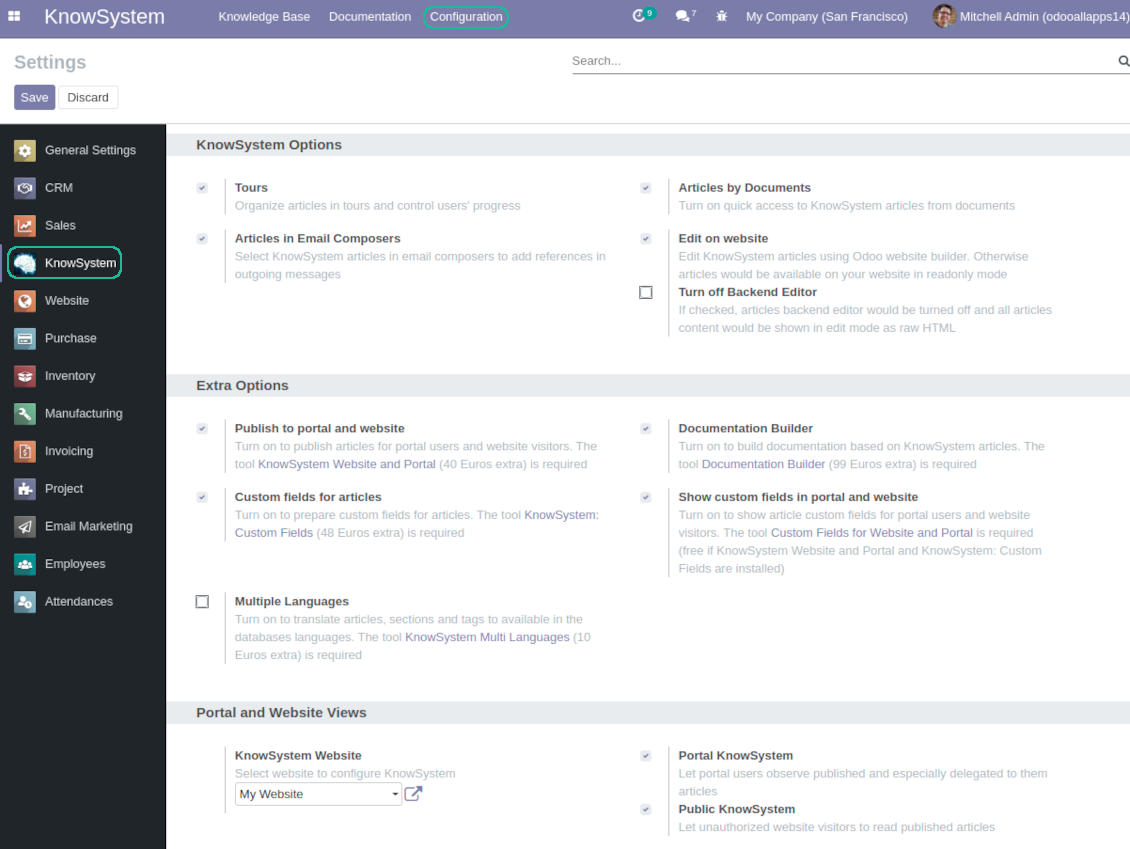This screenshot has width=1130, height=849.
Task: Click the CRM handshake icon
Action: [x=25, y=187]
